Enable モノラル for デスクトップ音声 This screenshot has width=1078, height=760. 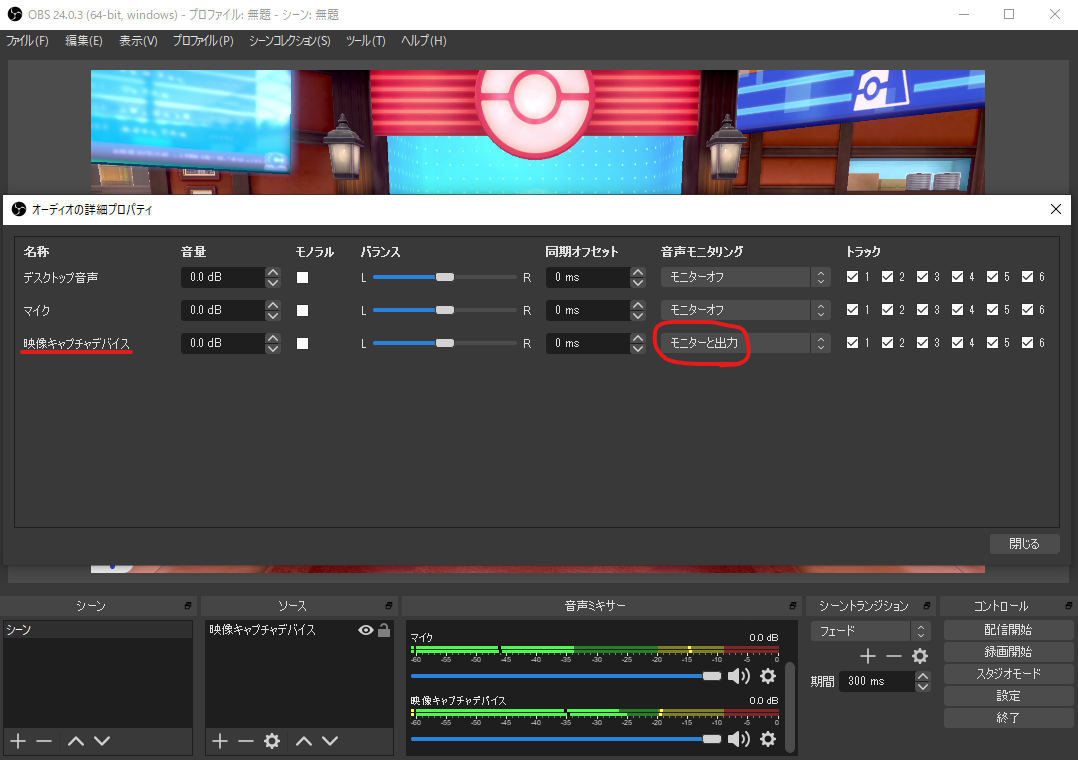[302, 277]
